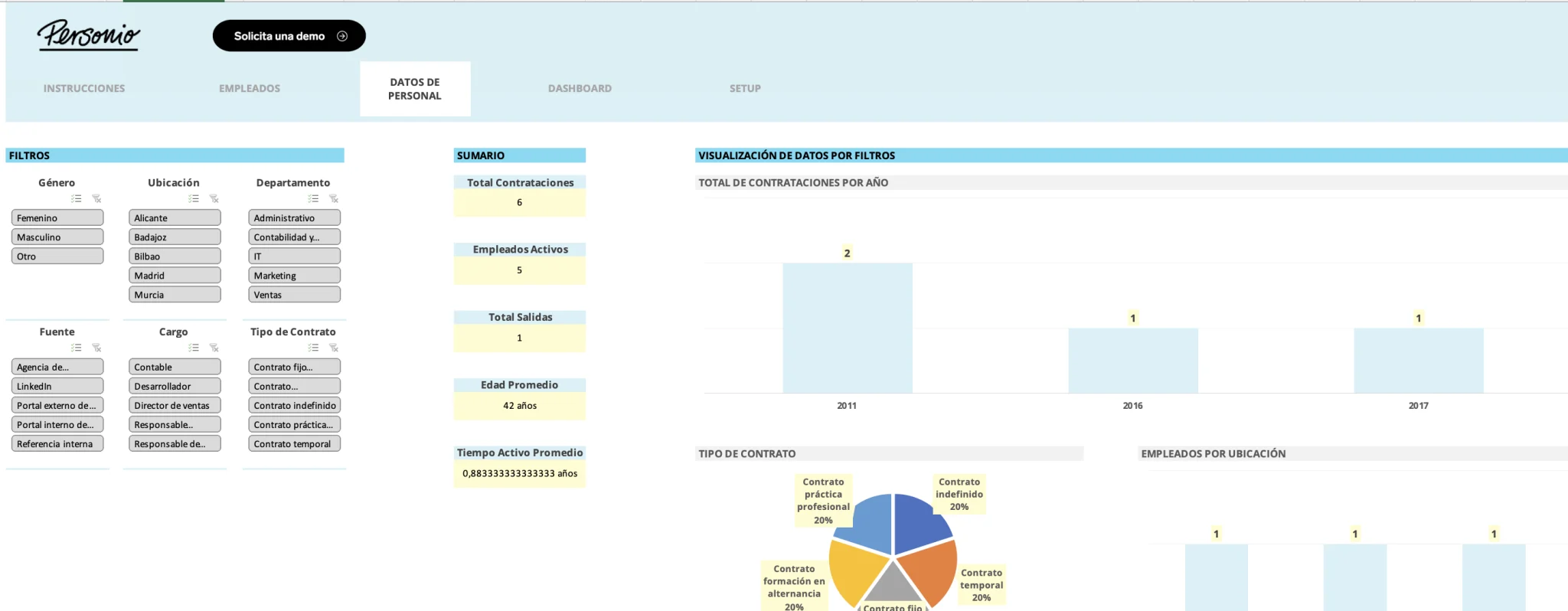The image size is (1568, 611).
Task: Choose Portal interno de... source
Action: pyautogui.click(x=57, y=425)
